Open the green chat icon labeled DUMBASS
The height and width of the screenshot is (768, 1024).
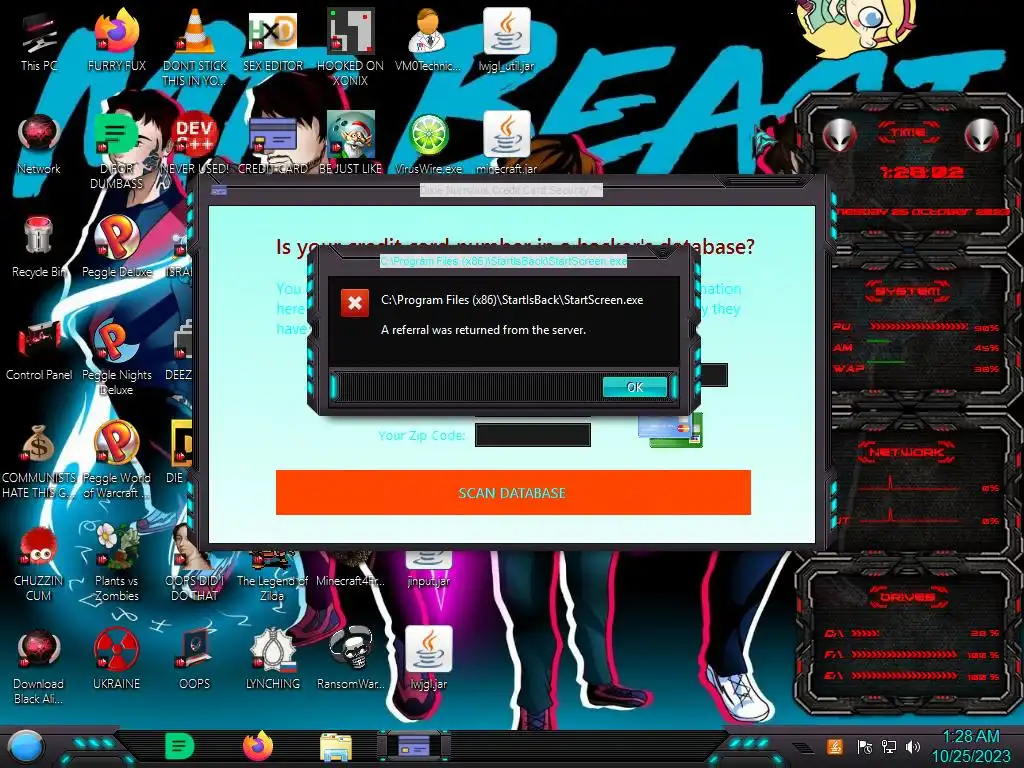pos(117,150)
